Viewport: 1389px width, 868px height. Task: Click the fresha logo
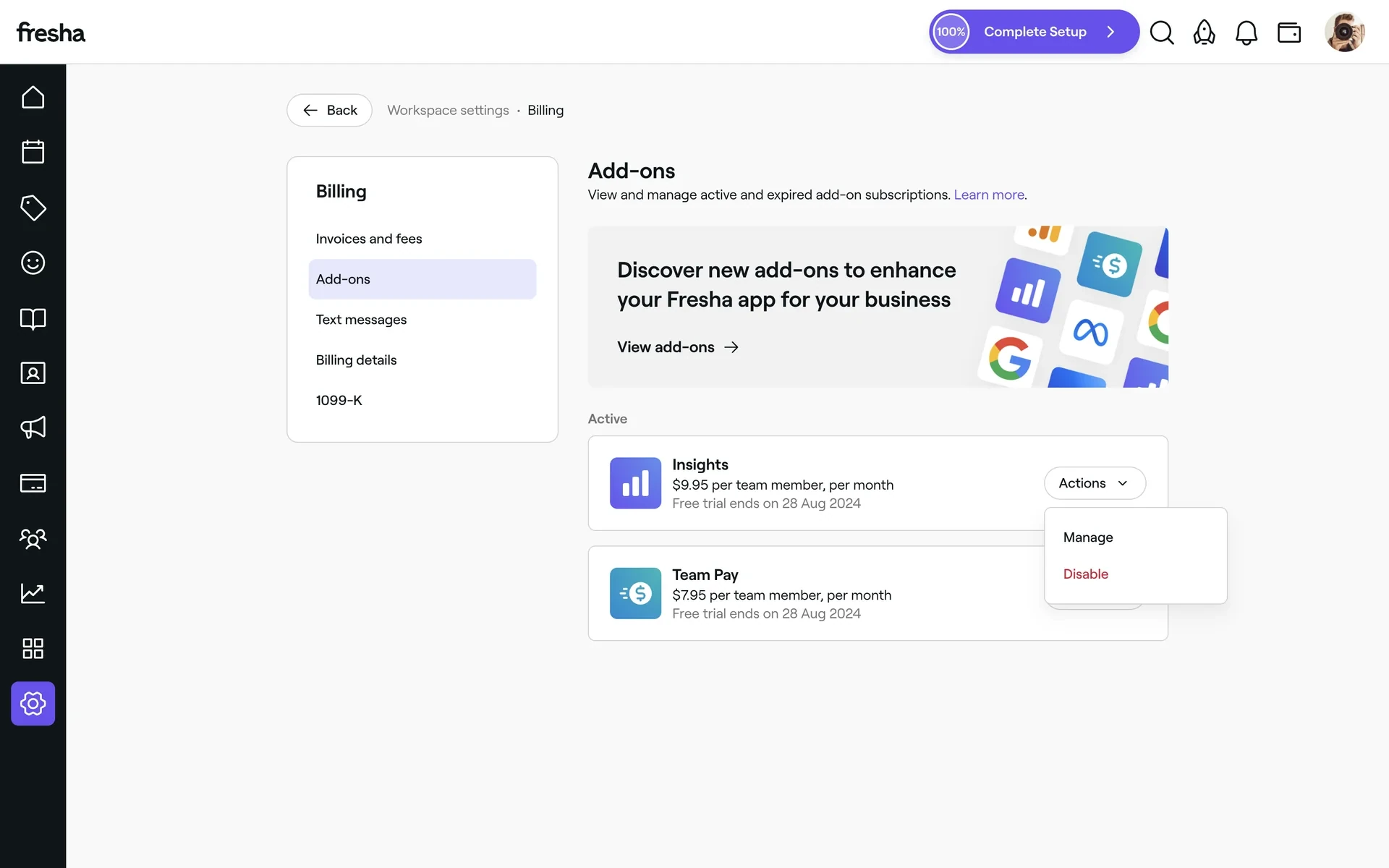pos(51,33)
